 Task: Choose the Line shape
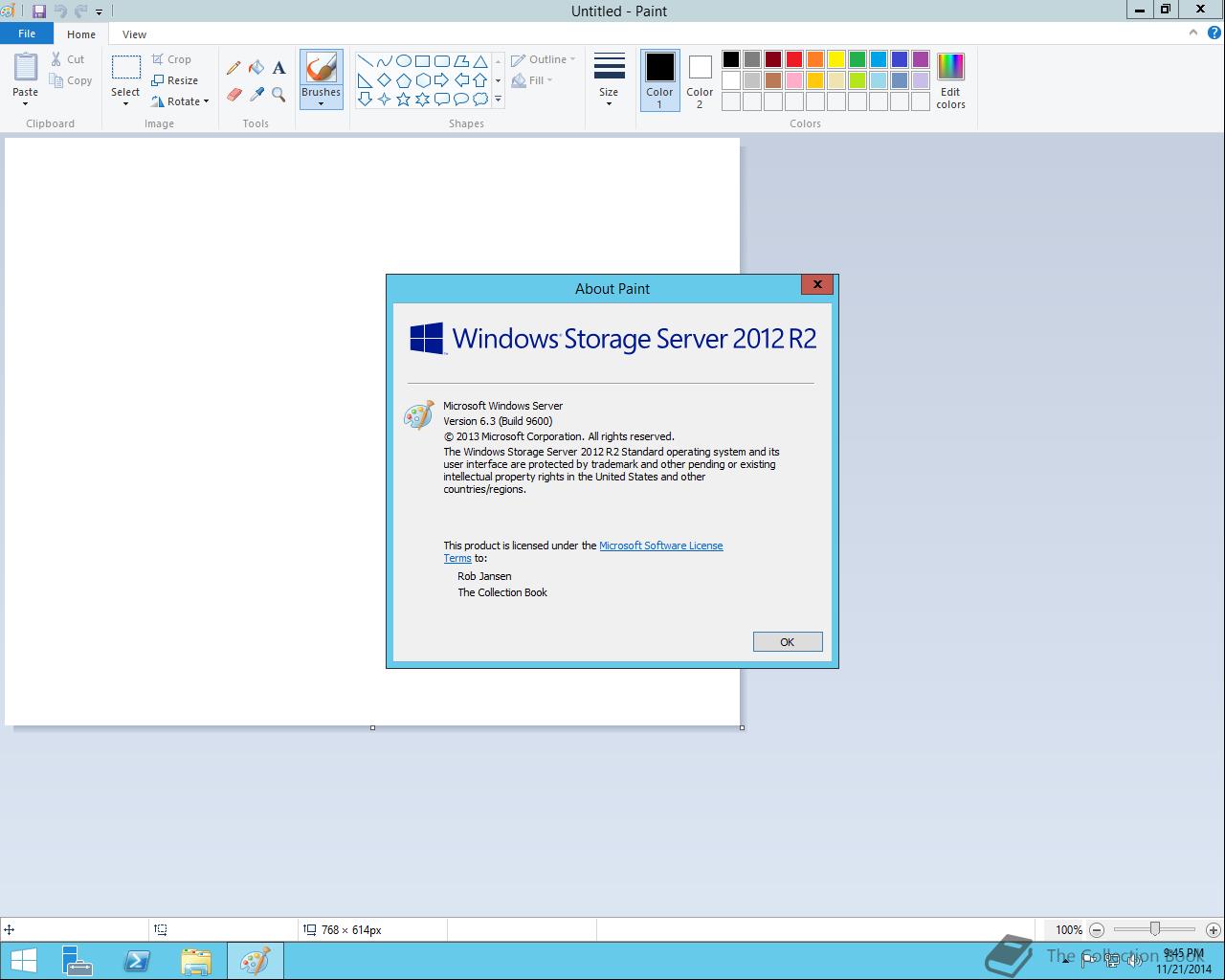click(x=366, y=61)
